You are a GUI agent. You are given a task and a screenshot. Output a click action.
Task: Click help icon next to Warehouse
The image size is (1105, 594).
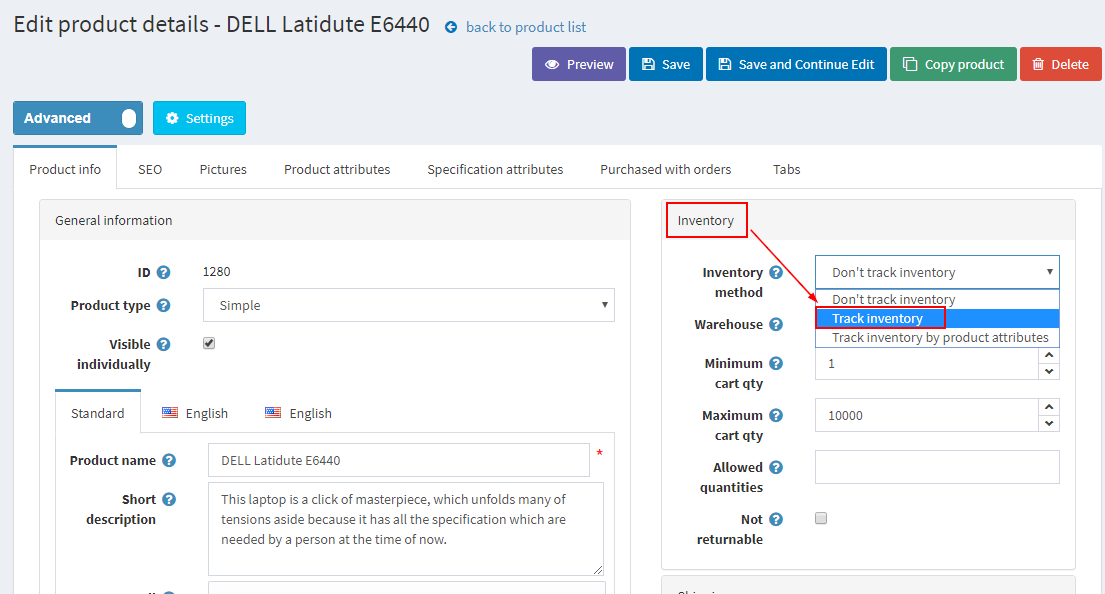coord(776,324)
